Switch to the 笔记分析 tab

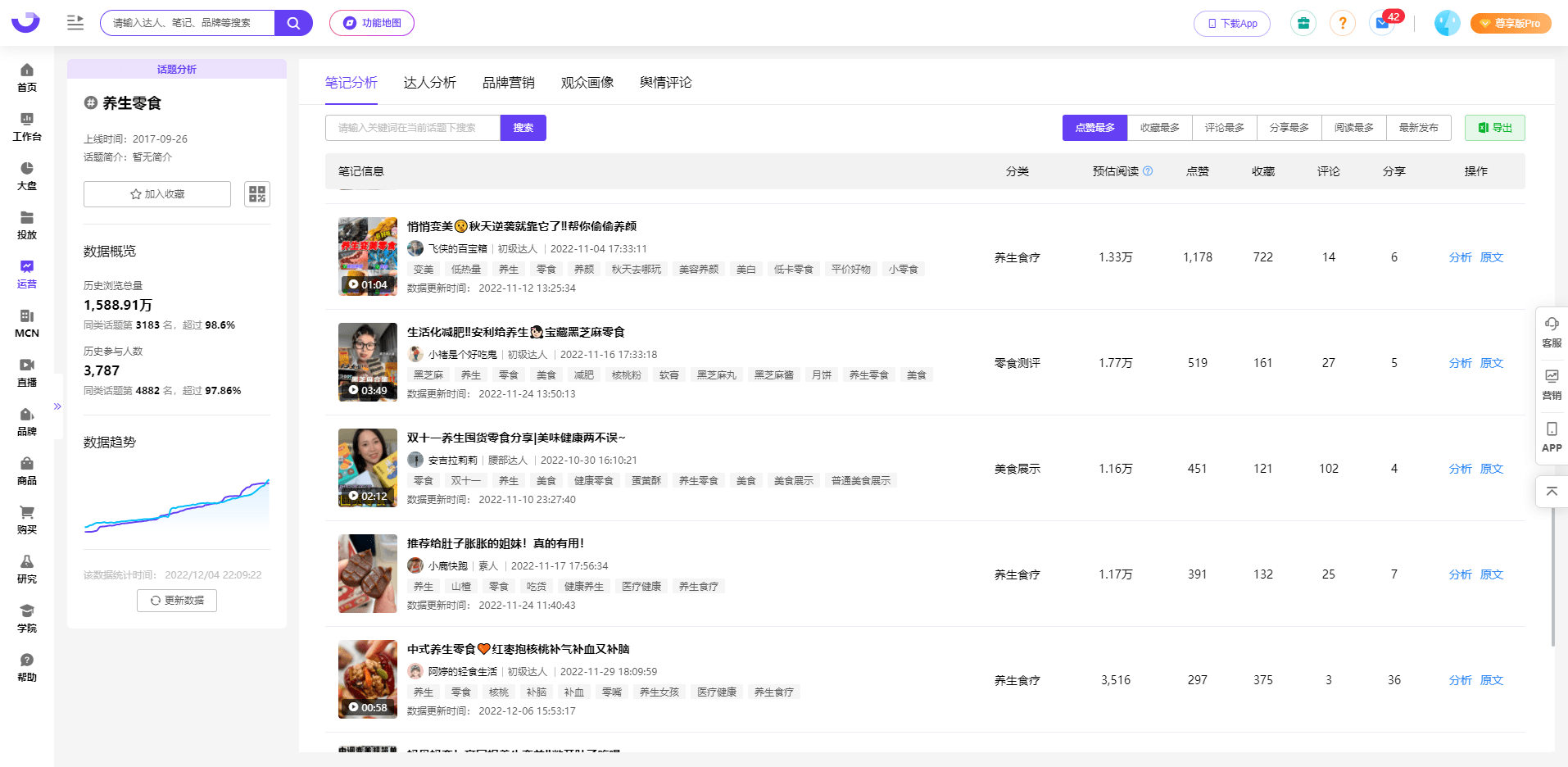351,83
